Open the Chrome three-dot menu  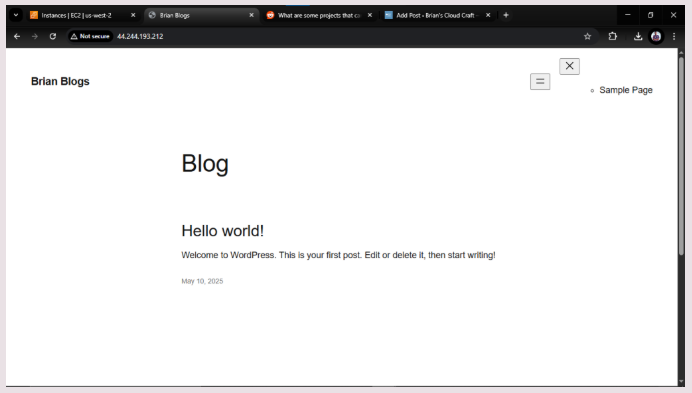click(674, 36)
